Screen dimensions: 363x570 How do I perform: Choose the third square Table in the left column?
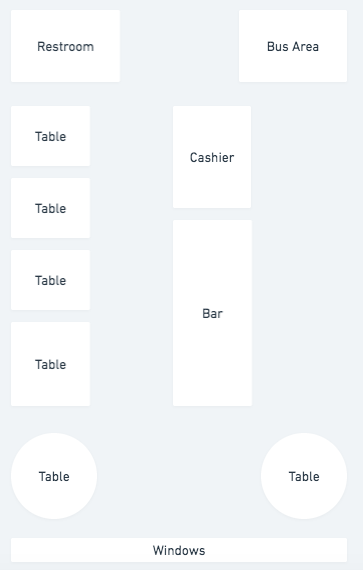pyautogui.click(x=51, y=280)
